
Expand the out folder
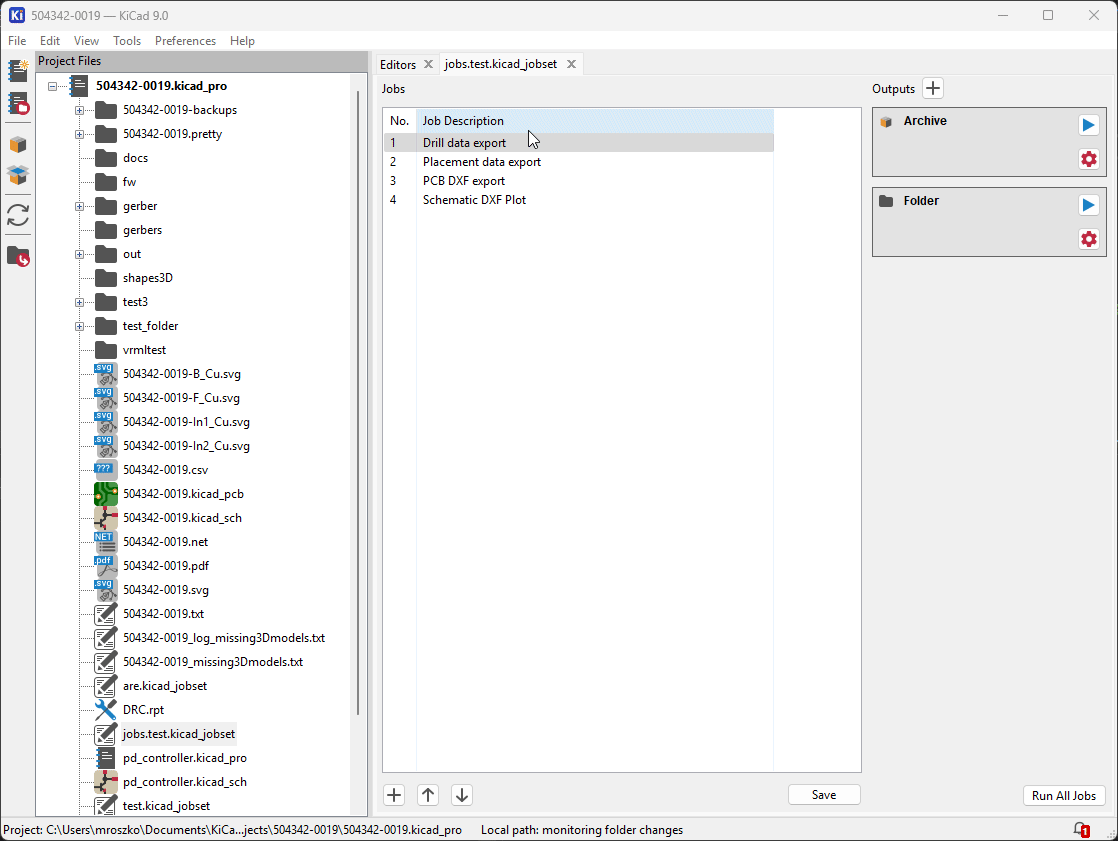pyautogui.click(x=79, y=254)
